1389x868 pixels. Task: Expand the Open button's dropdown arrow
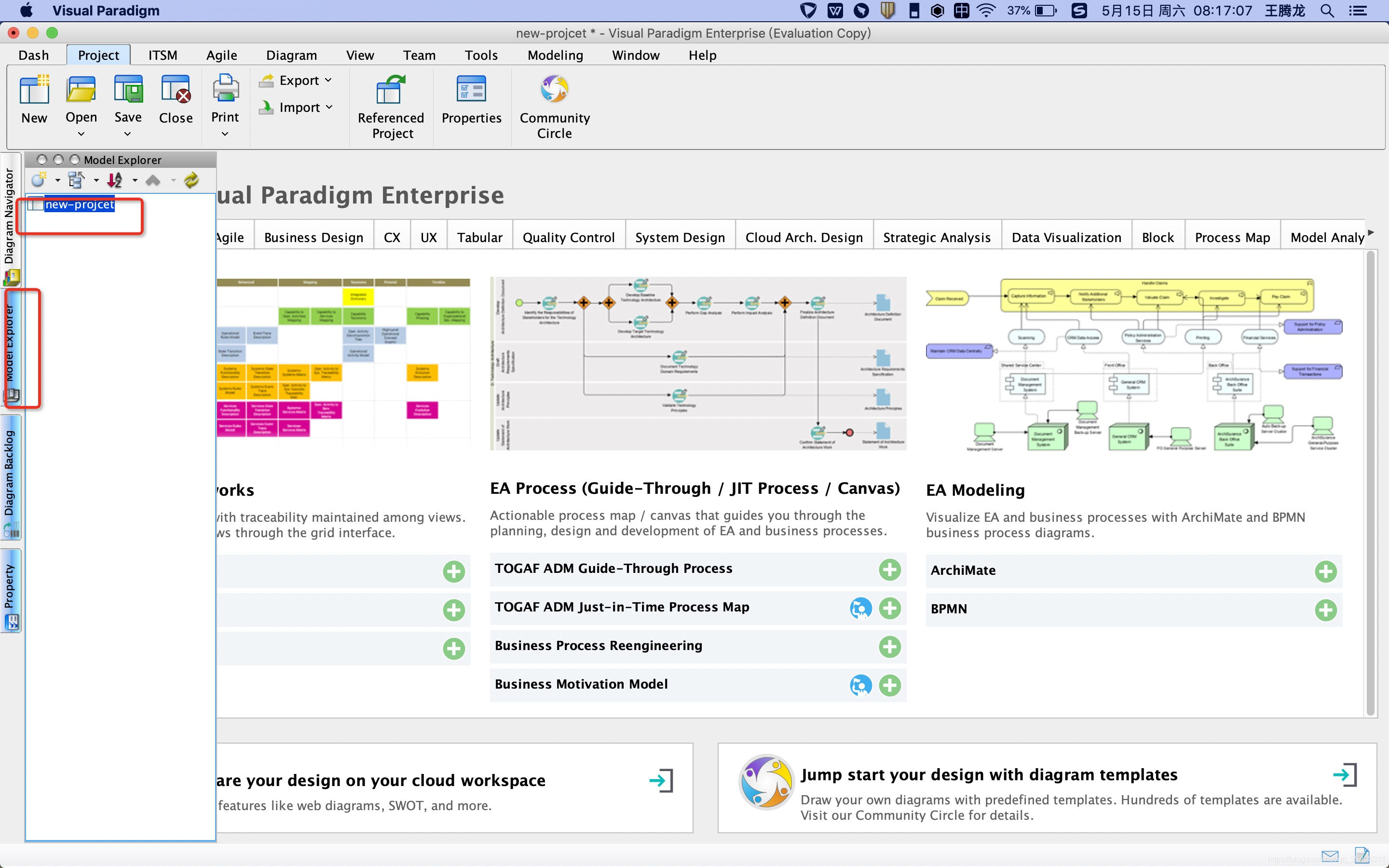pos(81,134)
